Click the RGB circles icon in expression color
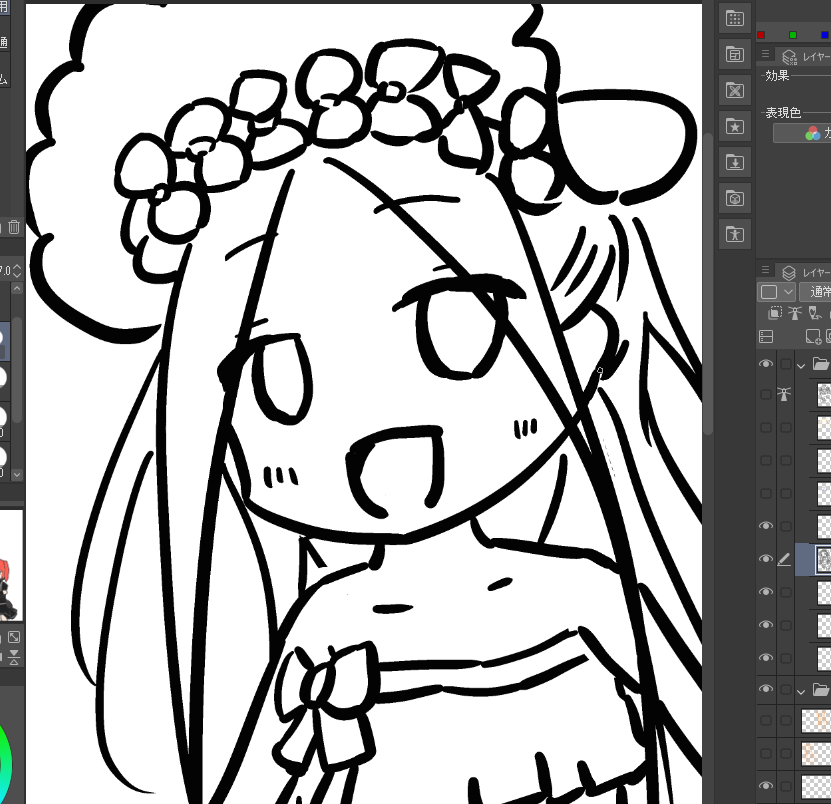This screenshot has width=831, height=804. 812,133
